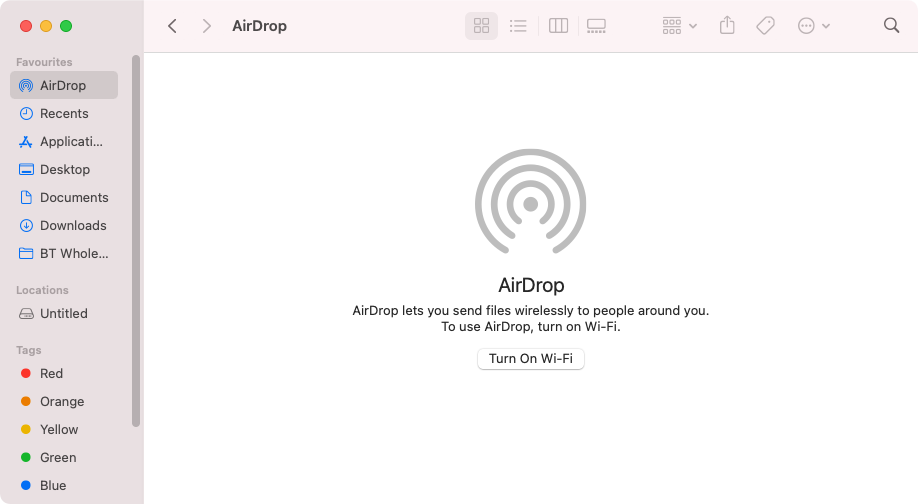The height and width of the screenshot is (504, 918).
Task: Click the Orange tag
Action: coord(64,402)
